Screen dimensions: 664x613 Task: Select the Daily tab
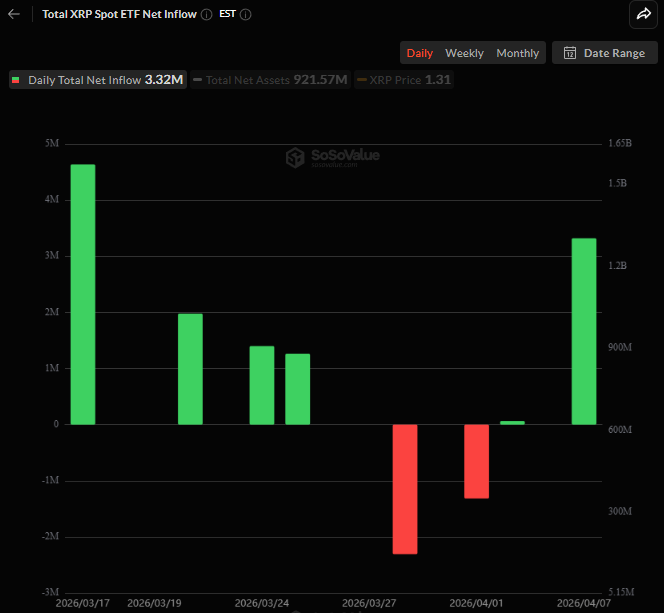coord(420,53)
